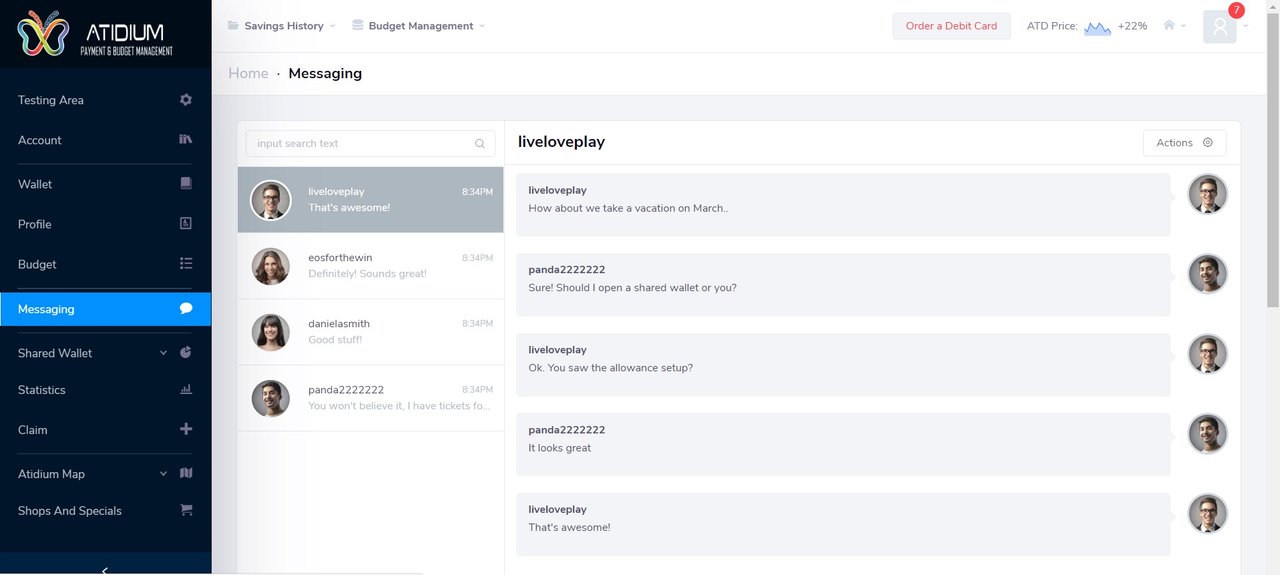Click the Account library icon in sidebar
The image size is (1280, 575).
click(x=185, y=140)
